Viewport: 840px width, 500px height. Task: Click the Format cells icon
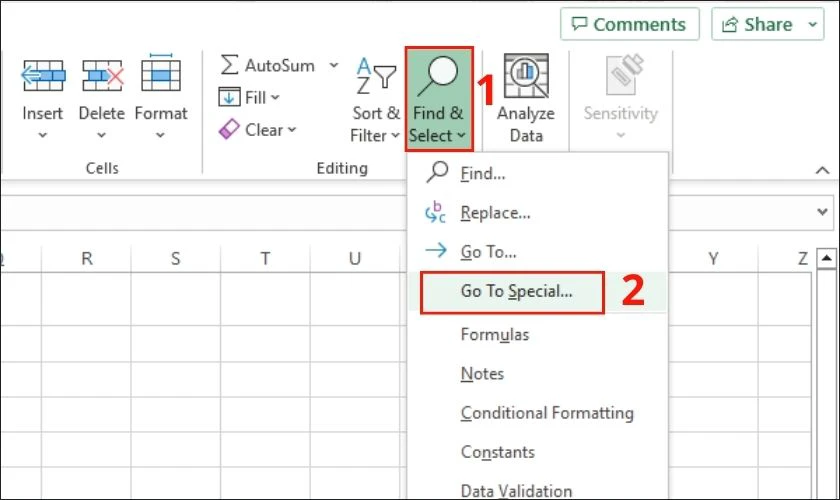(161, 73)
